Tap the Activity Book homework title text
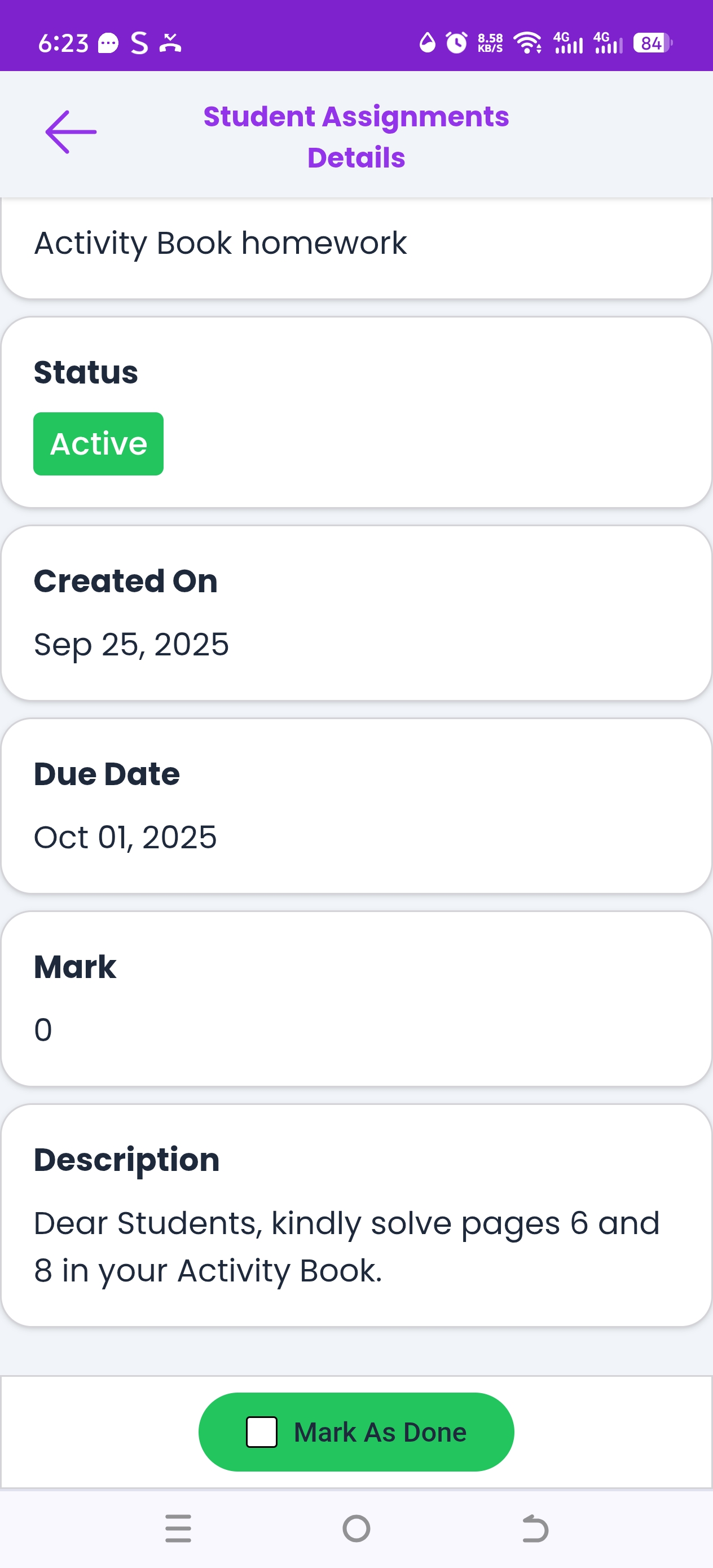The width and height of the screenshot is (713, 1568). coord(221,244)
